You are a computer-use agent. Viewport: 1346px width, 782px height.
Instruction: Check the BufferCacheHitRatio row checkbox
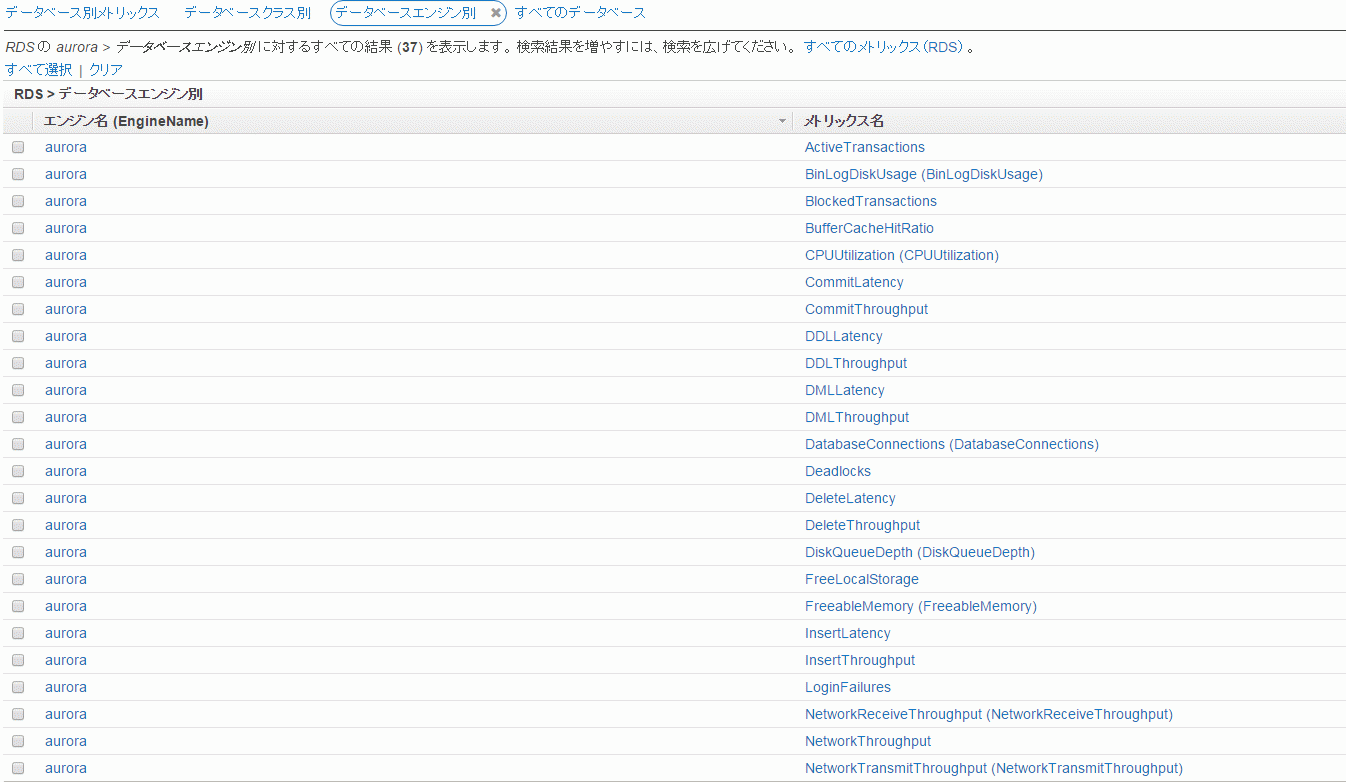click(x=18, y=228)
